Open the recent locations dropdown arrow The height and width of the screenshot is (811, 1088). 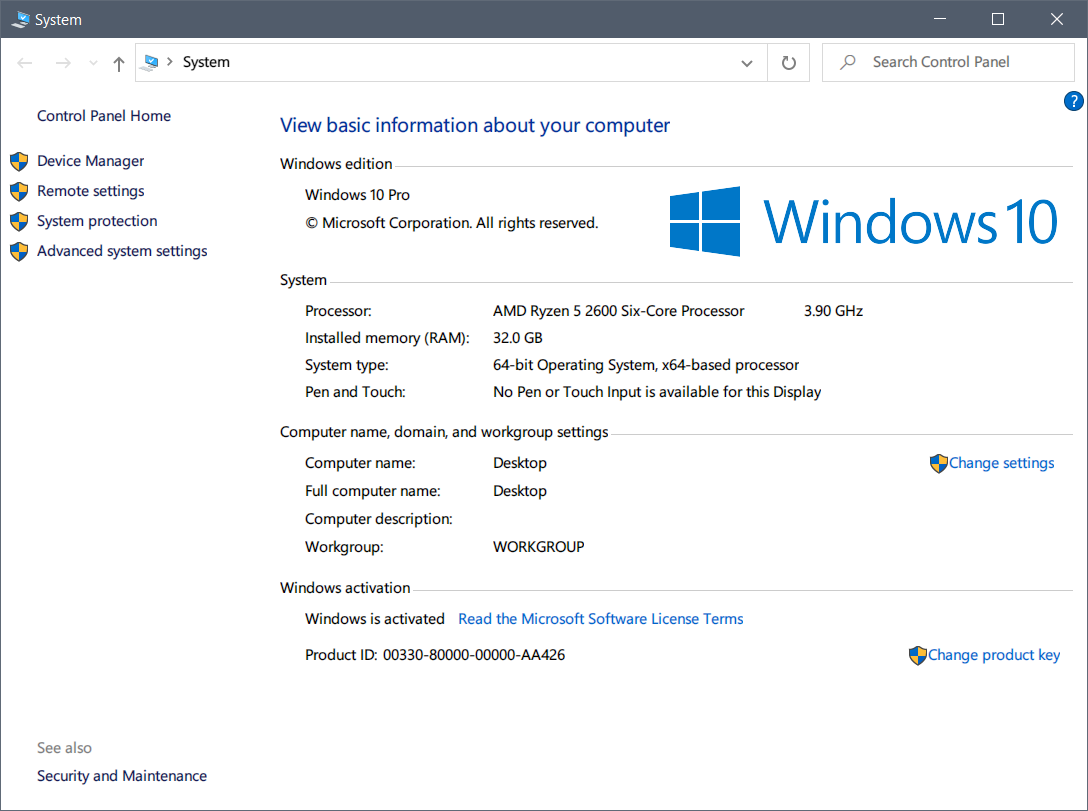coord(93,63)
